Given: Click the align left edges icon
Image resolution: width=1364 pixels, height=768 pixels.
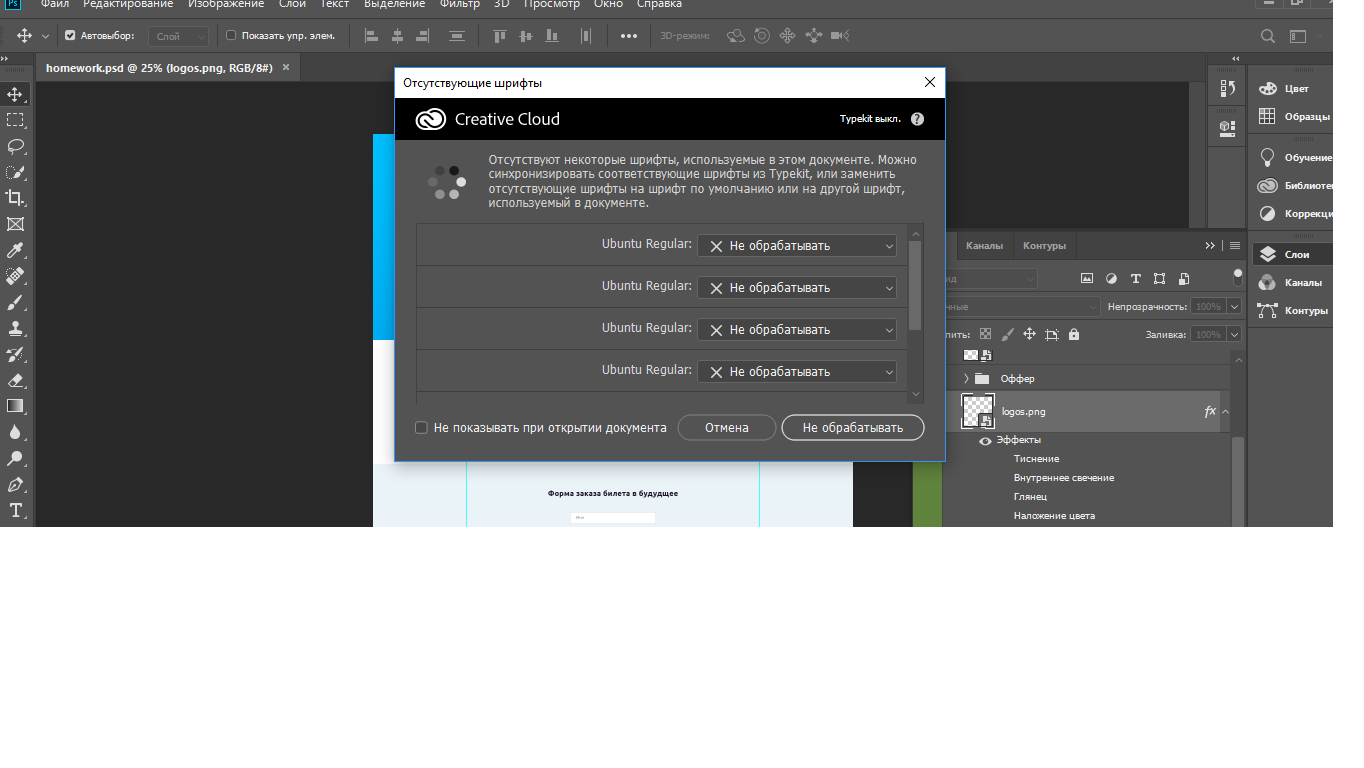Looking at the screenshot, I should pos(372,36).
